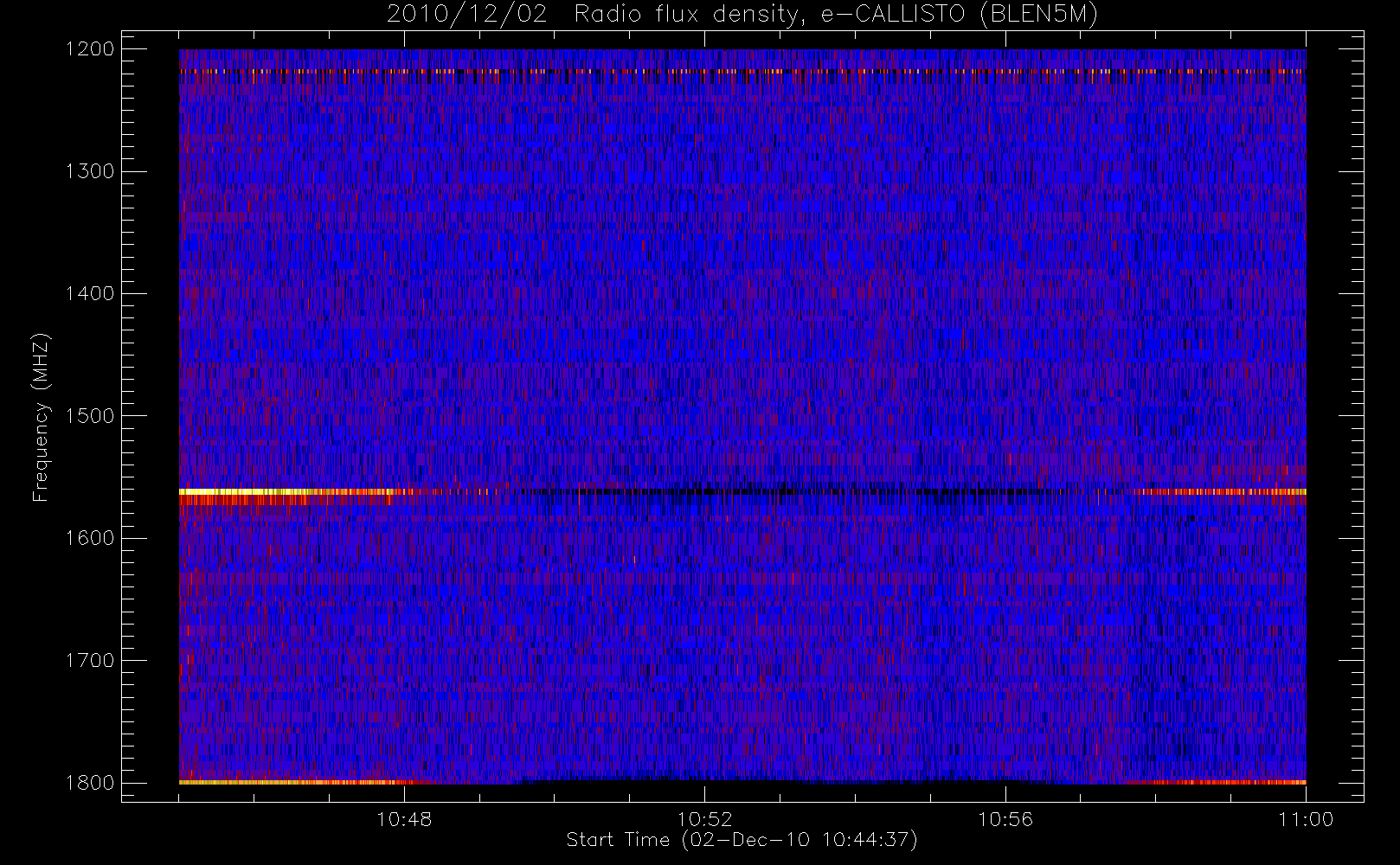Click the 1200 frequency tick label
This screenshot has width=1400, height=865.
point(90,49)
